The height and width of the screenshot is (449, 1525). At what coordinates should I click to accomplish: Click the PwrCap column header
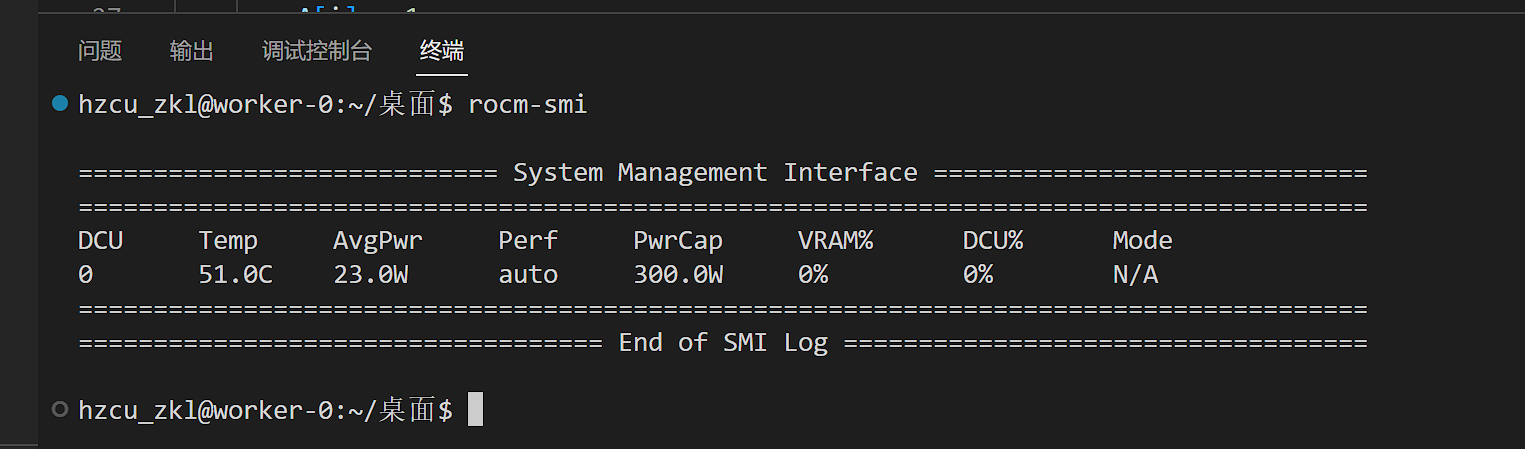pos(678,241)
